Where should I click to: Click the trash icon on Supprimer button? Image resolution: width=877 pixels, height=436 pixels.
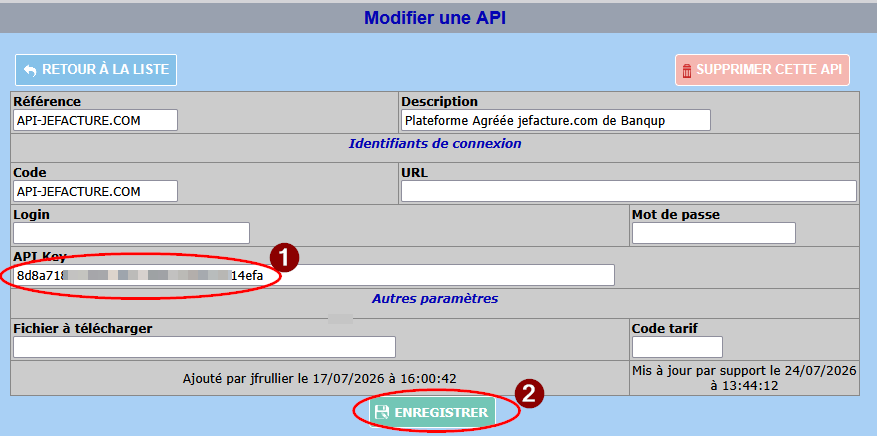(687, 71)
